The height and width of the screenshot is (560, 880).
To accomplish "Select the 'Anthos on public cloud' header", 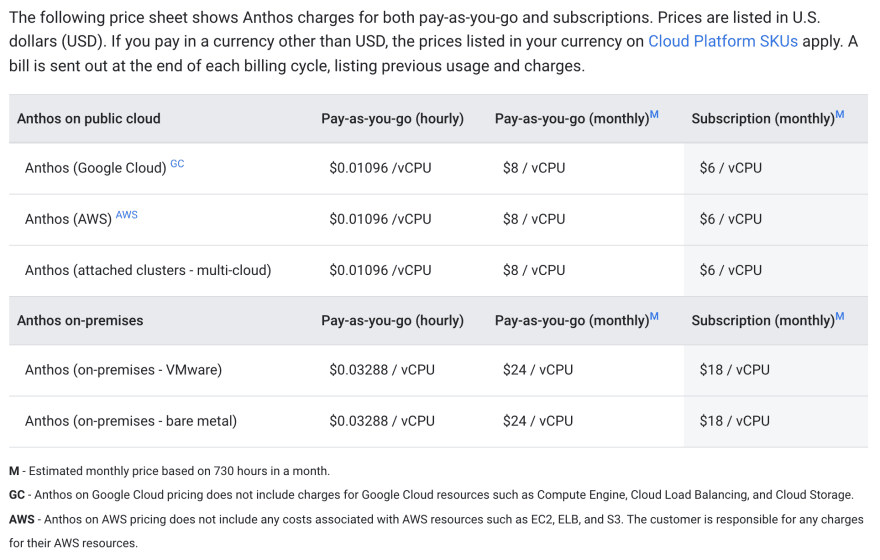I will pyautogui.click(x=89, y=119).
